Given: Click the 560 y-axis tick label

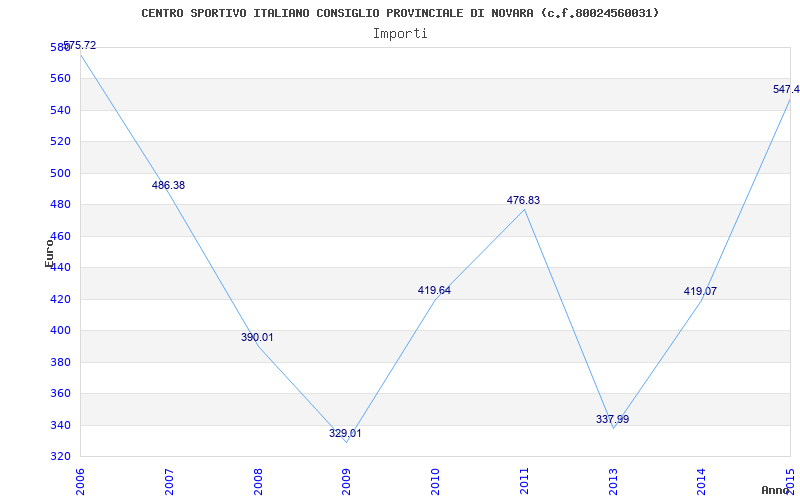Looking at the screenshot, I should (59, 79).
